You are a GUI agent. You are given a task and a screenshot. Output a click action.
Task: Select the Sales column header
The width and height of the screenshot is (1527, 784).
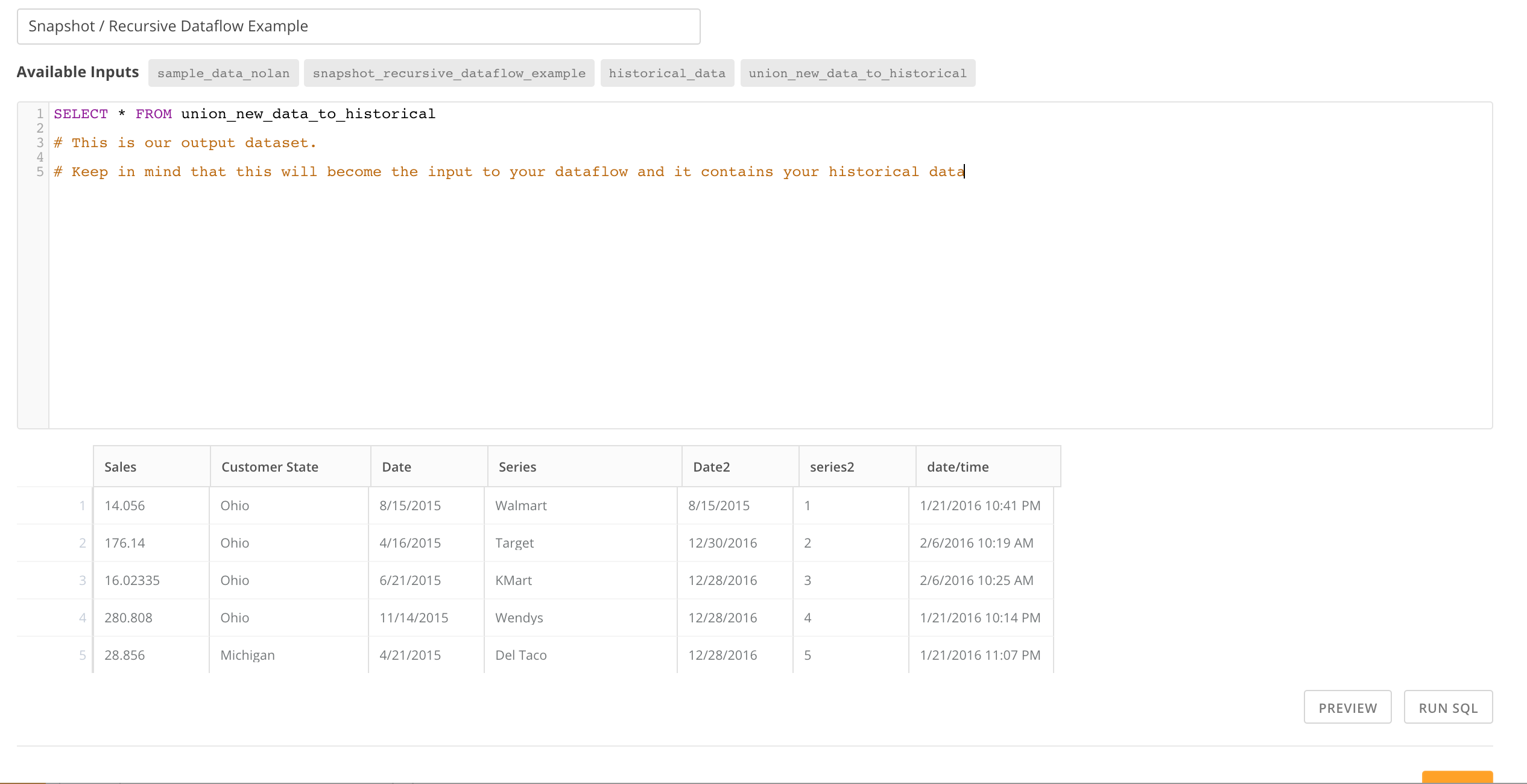[x=120, y=466]
